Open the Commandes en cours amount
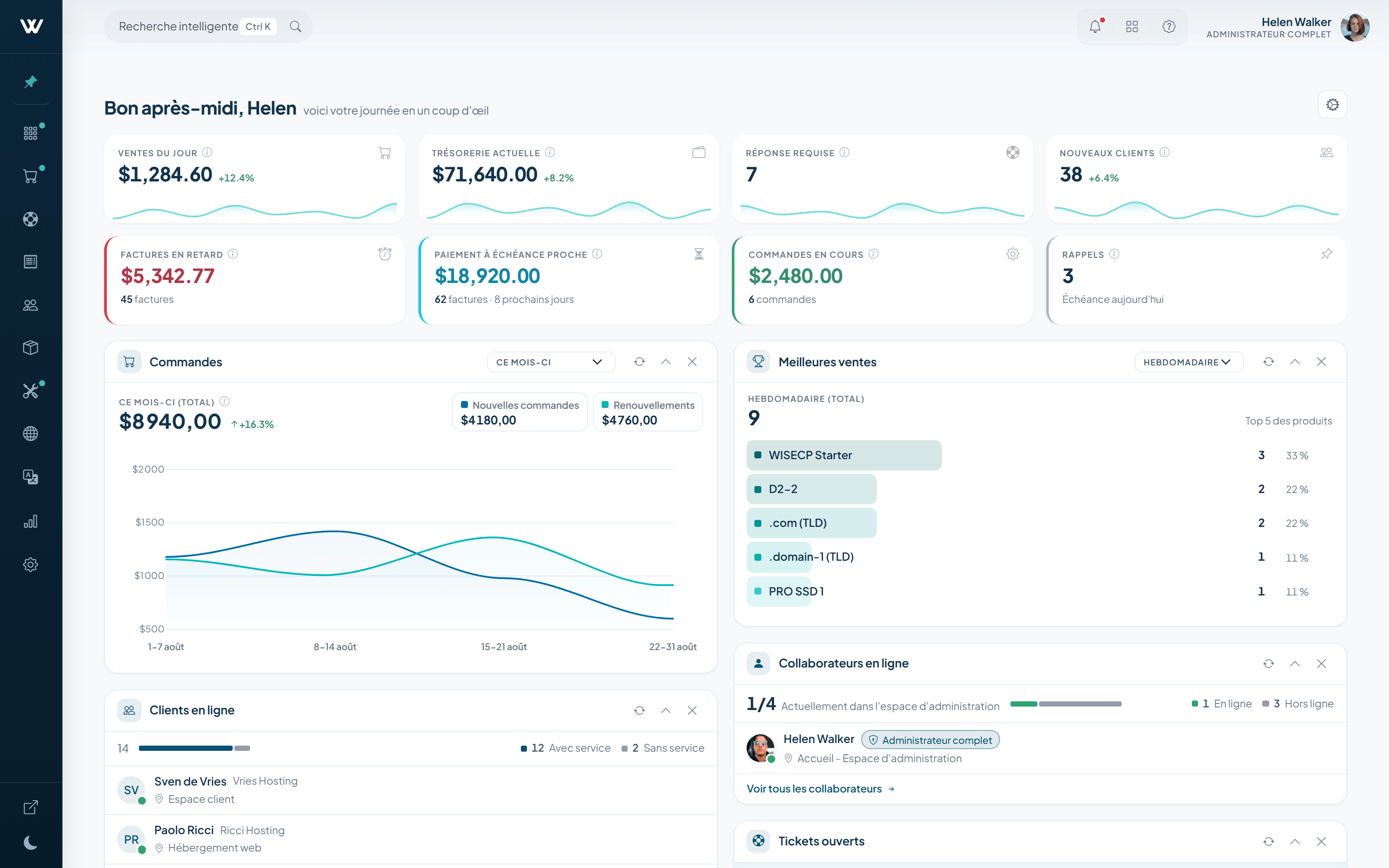The width and height of the screenshot is (1389, 868). [796, 276]
